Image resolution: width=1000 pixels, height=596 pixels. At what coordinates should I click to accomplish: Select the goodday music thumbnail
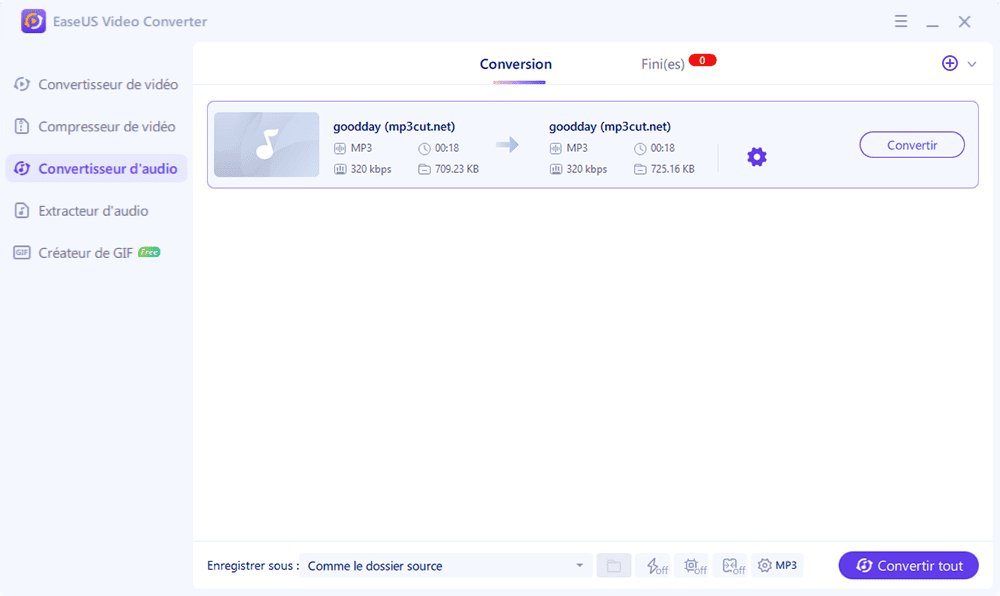pyautogui.click(x=266, y=144)
